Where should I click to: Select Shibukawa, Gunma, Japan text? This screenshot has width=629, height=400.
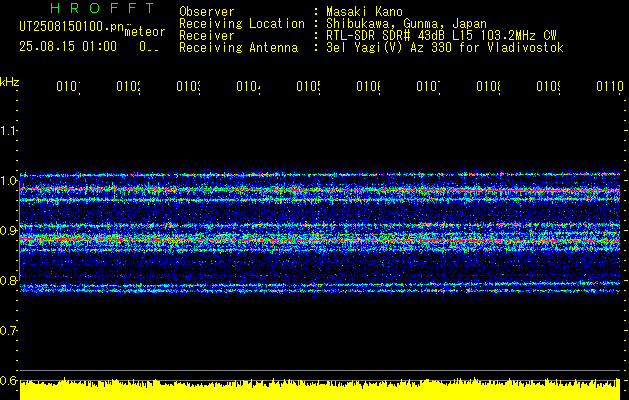point(406,24)
